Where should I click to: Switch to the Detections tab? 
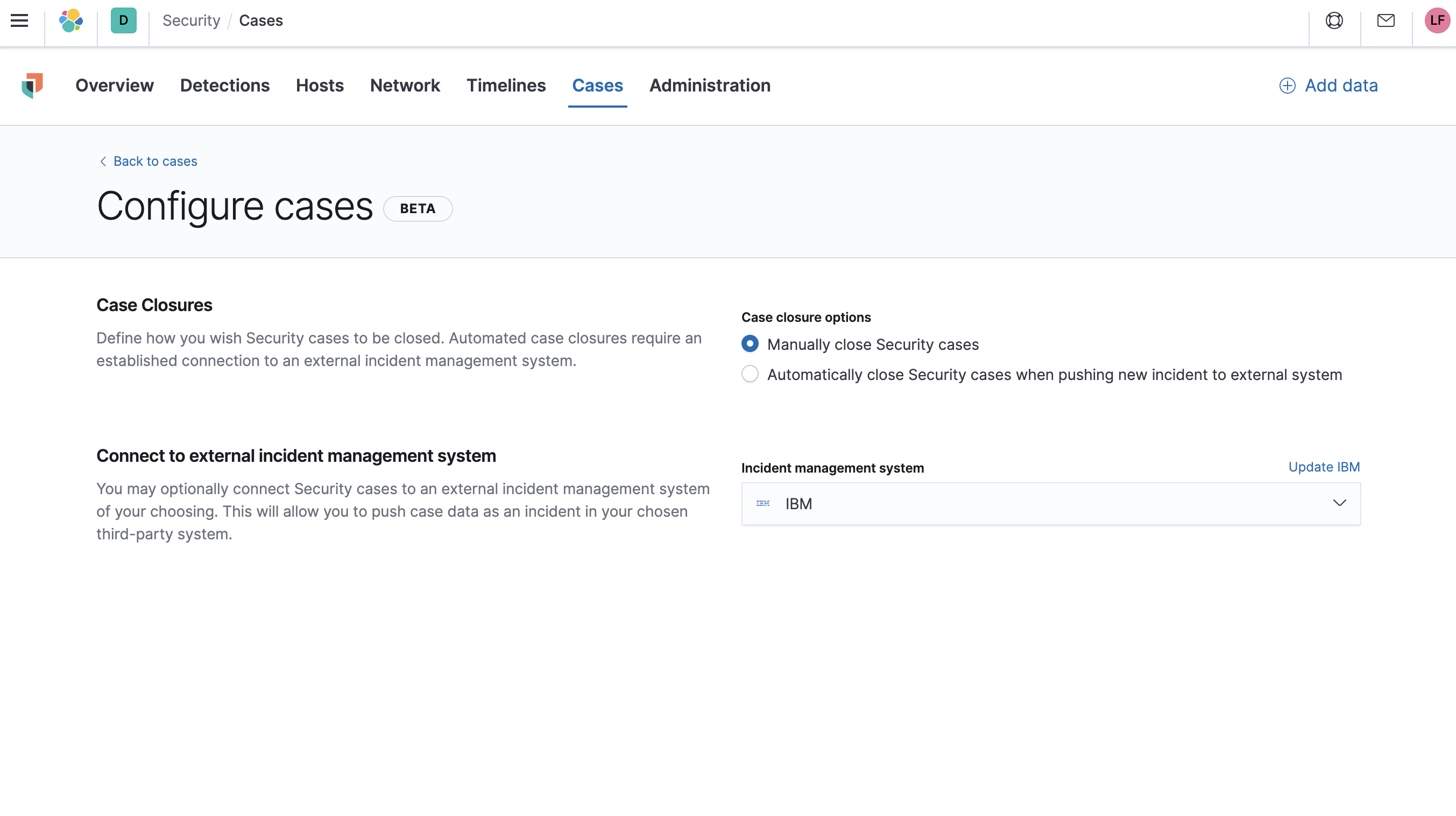[225, 86]
